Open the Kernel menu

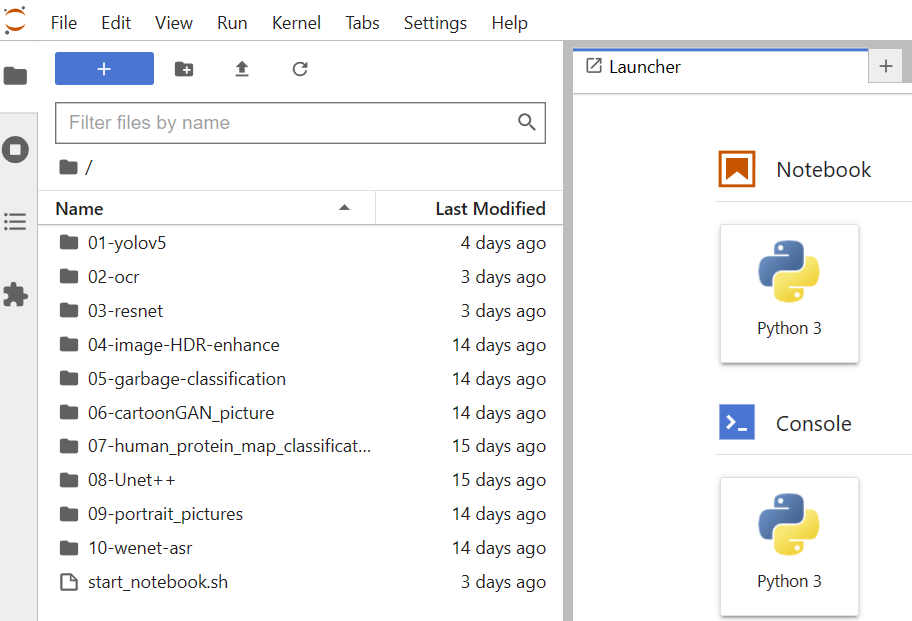tap(296, 23)
